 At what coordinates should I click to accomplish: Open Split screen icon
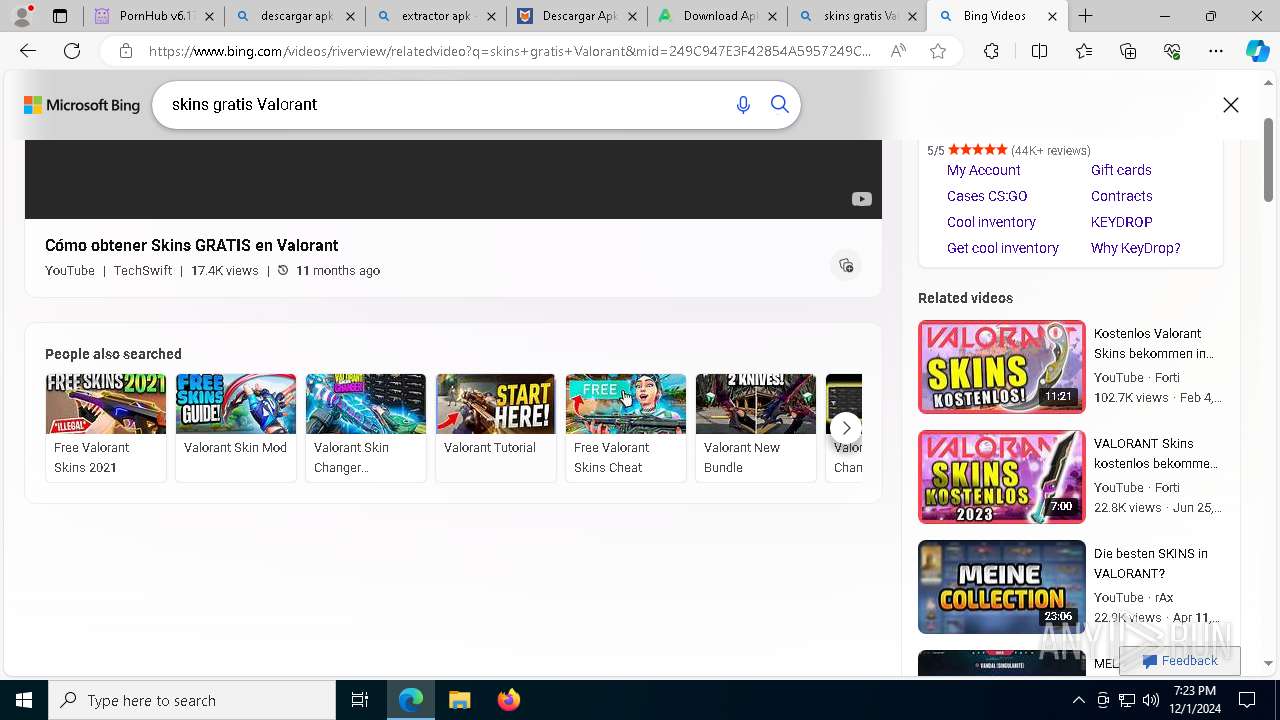1039,51
